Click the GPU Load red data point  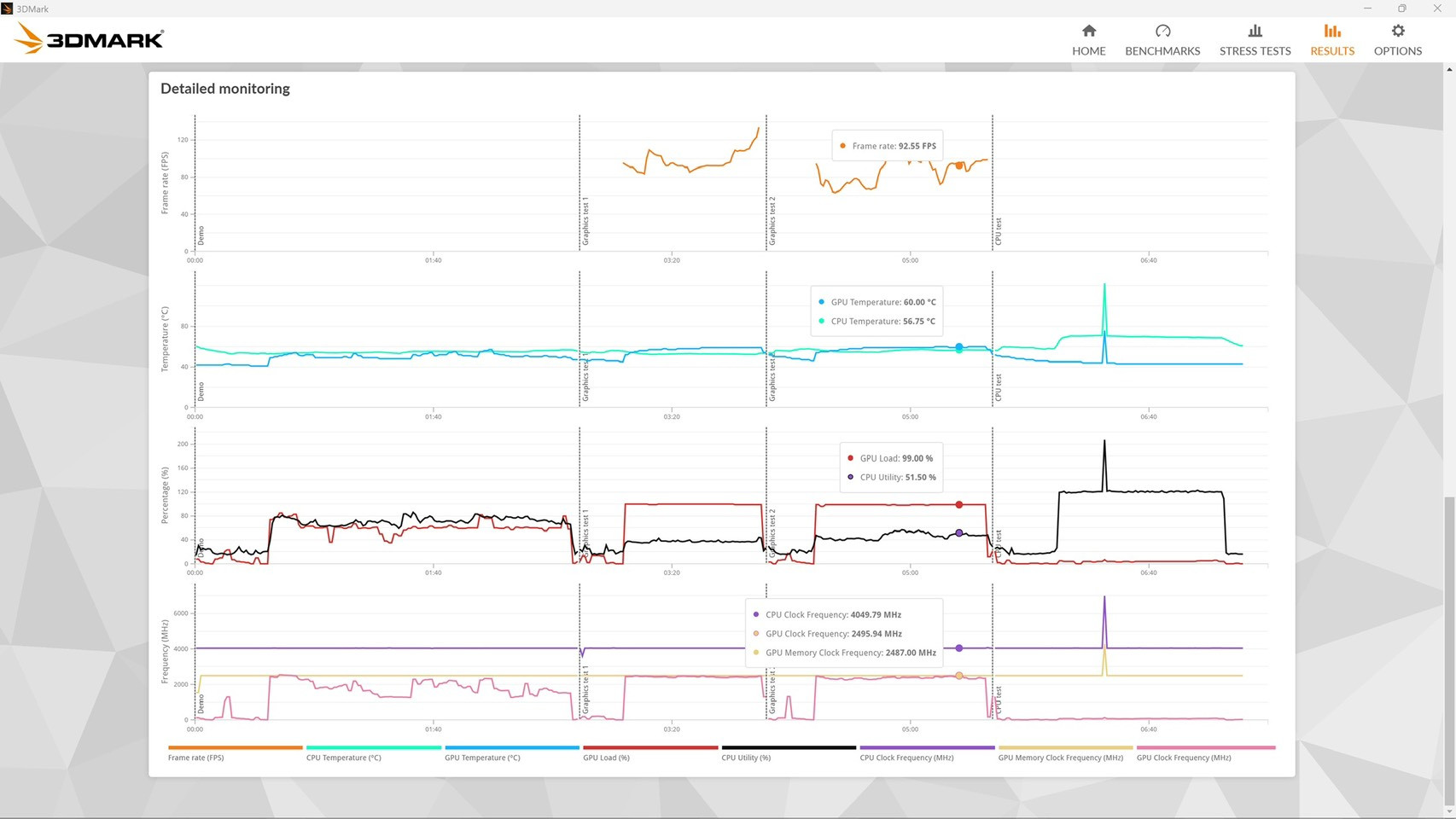coord(959,505)
